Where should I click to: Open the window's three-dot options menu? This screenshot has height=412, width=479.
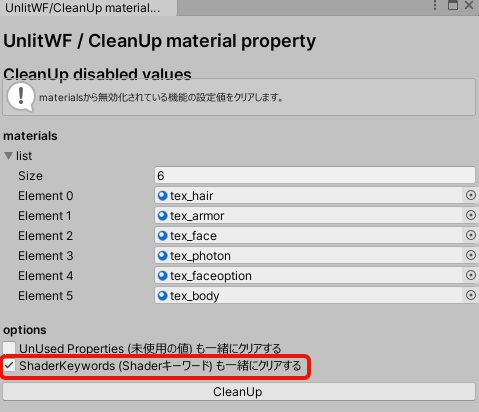click(435, 5)
